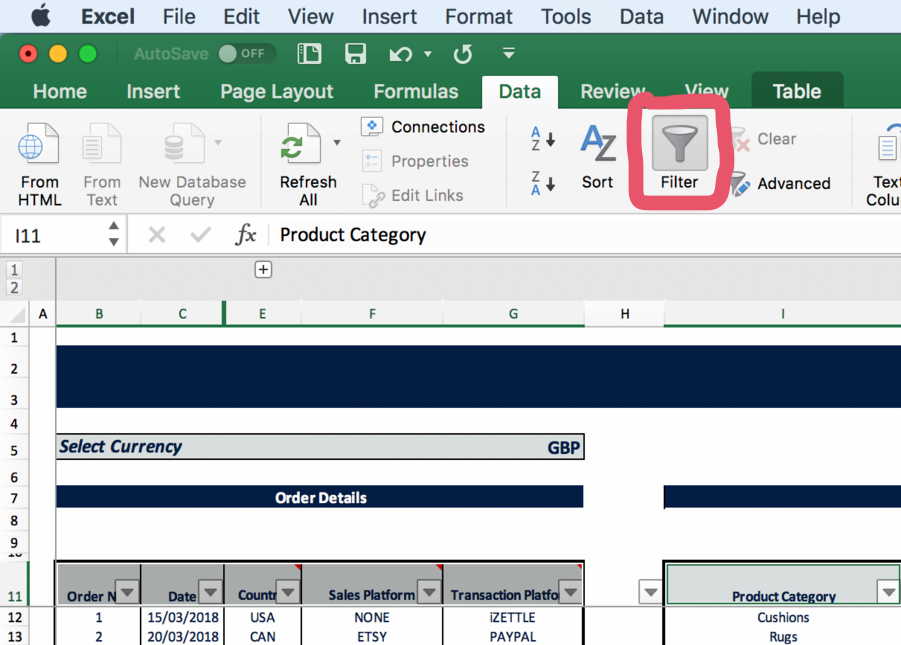Open the Transaction Platform filter dropdown
901x645 pixels.
[x=571, y=592]
